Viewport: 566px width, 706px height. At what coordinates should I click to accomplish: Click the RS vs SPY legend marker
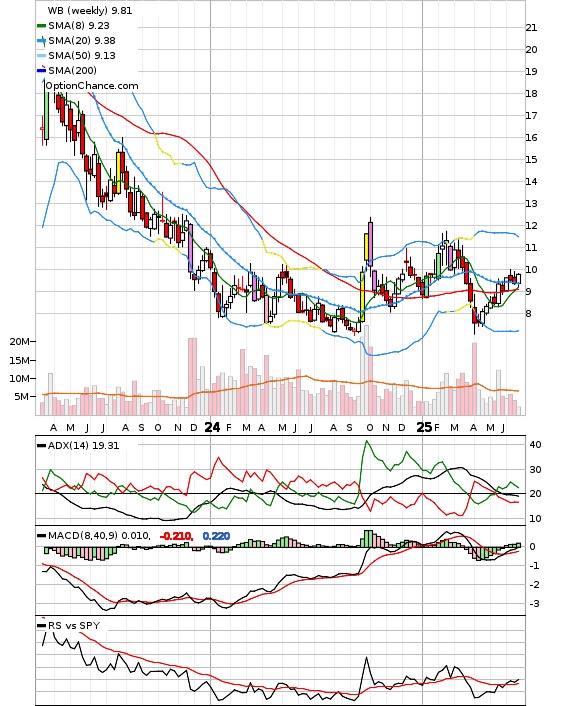point(41,625)
